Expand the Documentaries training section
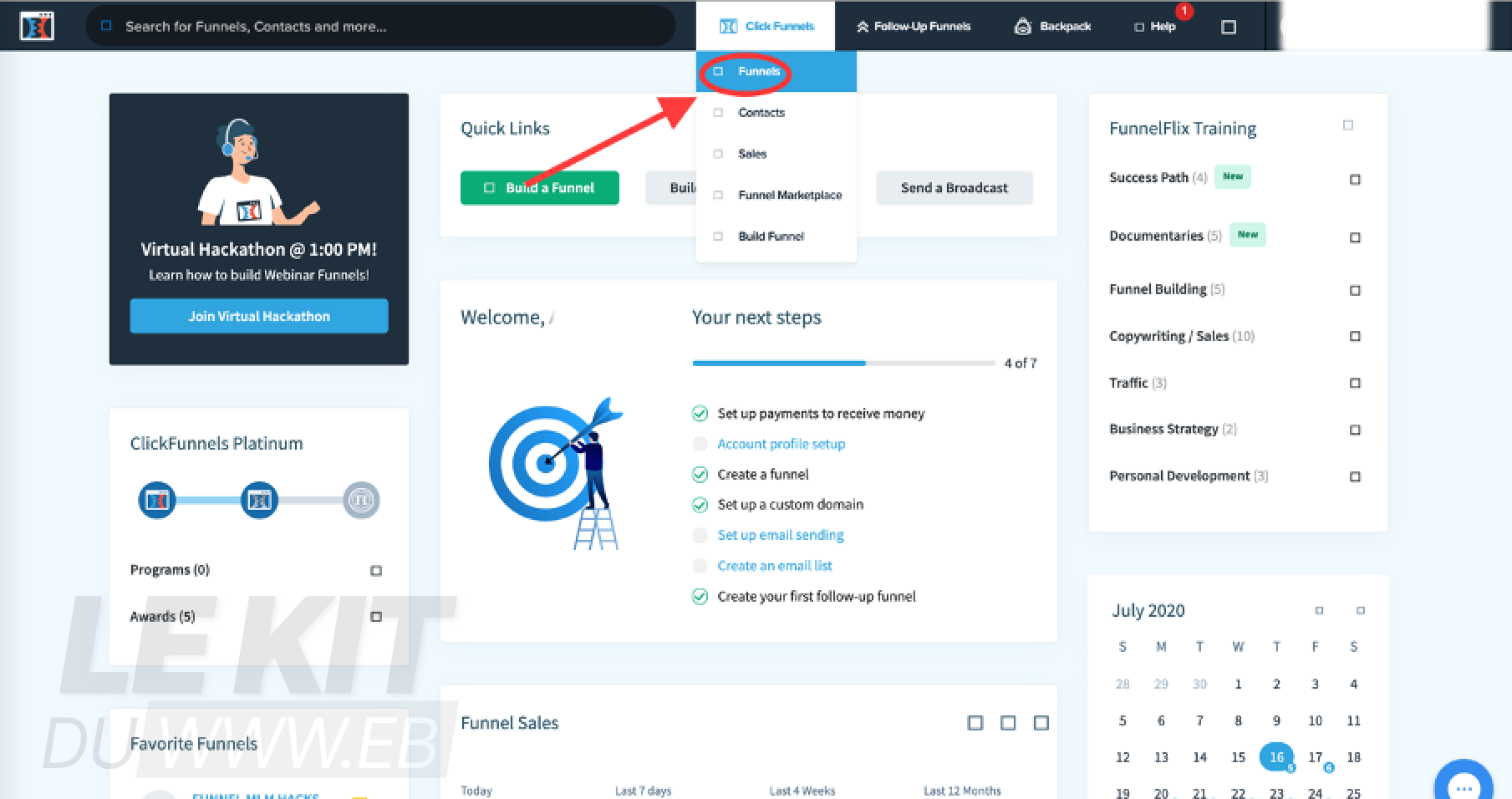Image resolution: width=1512 pixels, height=799 pixels. 1356,237
